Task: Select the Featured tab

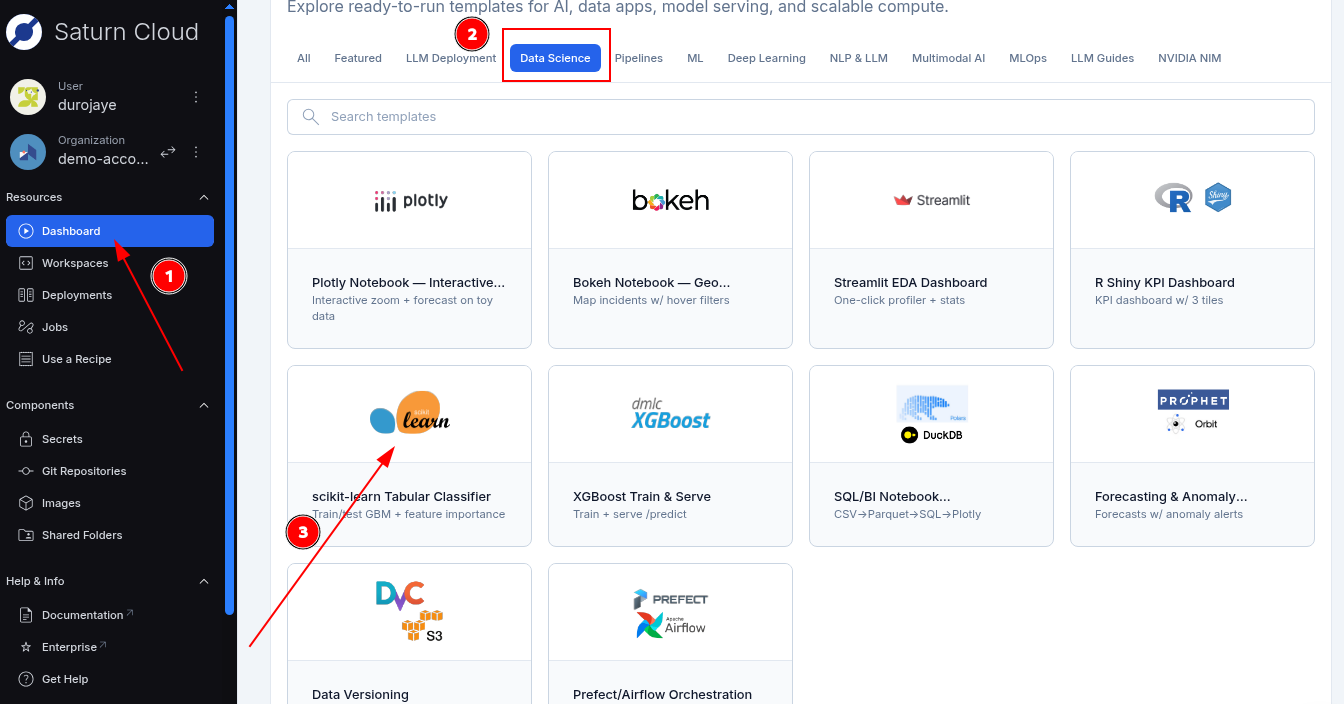Action: tap(358, 58)
